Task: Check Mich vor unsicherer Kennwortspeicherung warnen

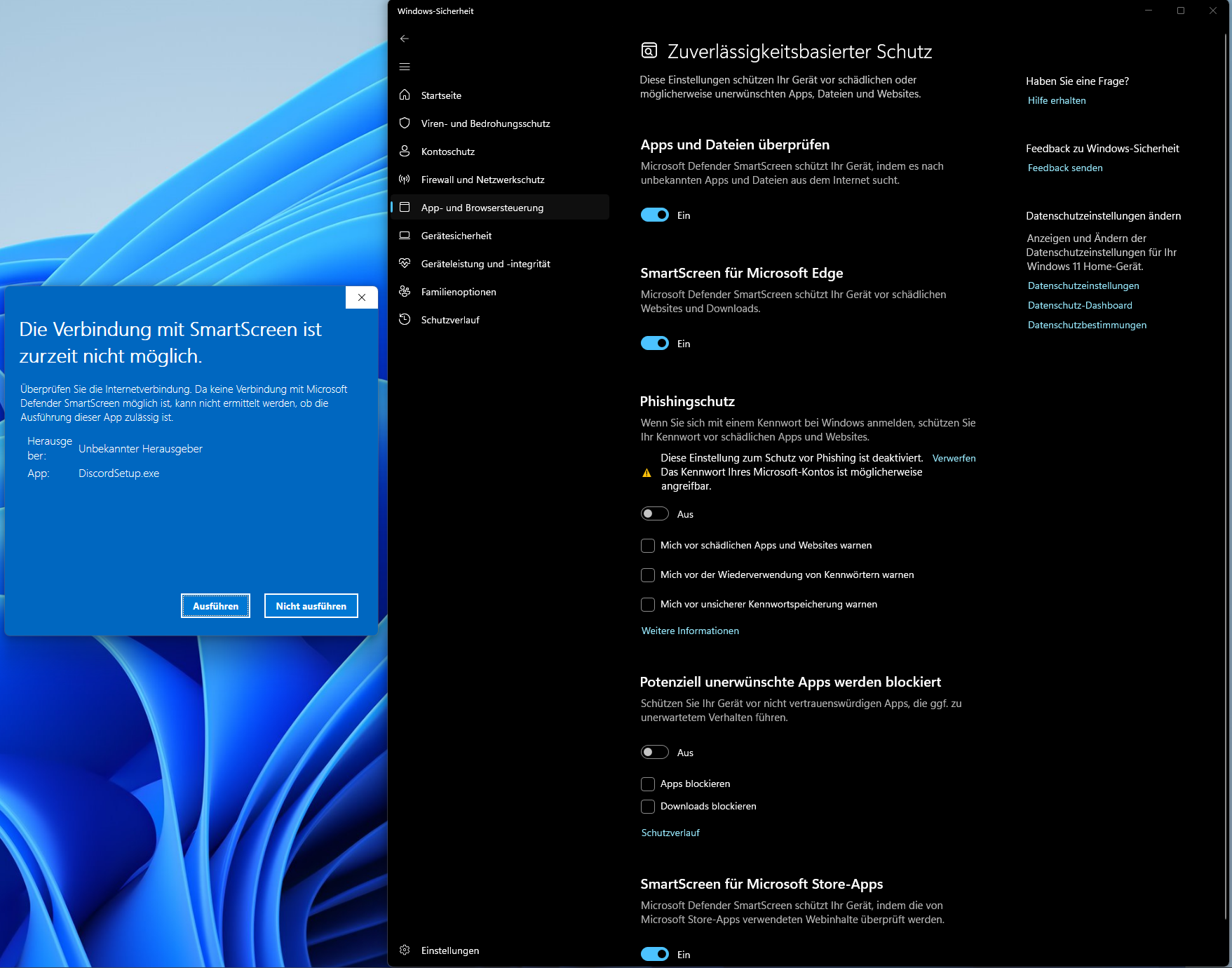Action: tap(648, 604)
